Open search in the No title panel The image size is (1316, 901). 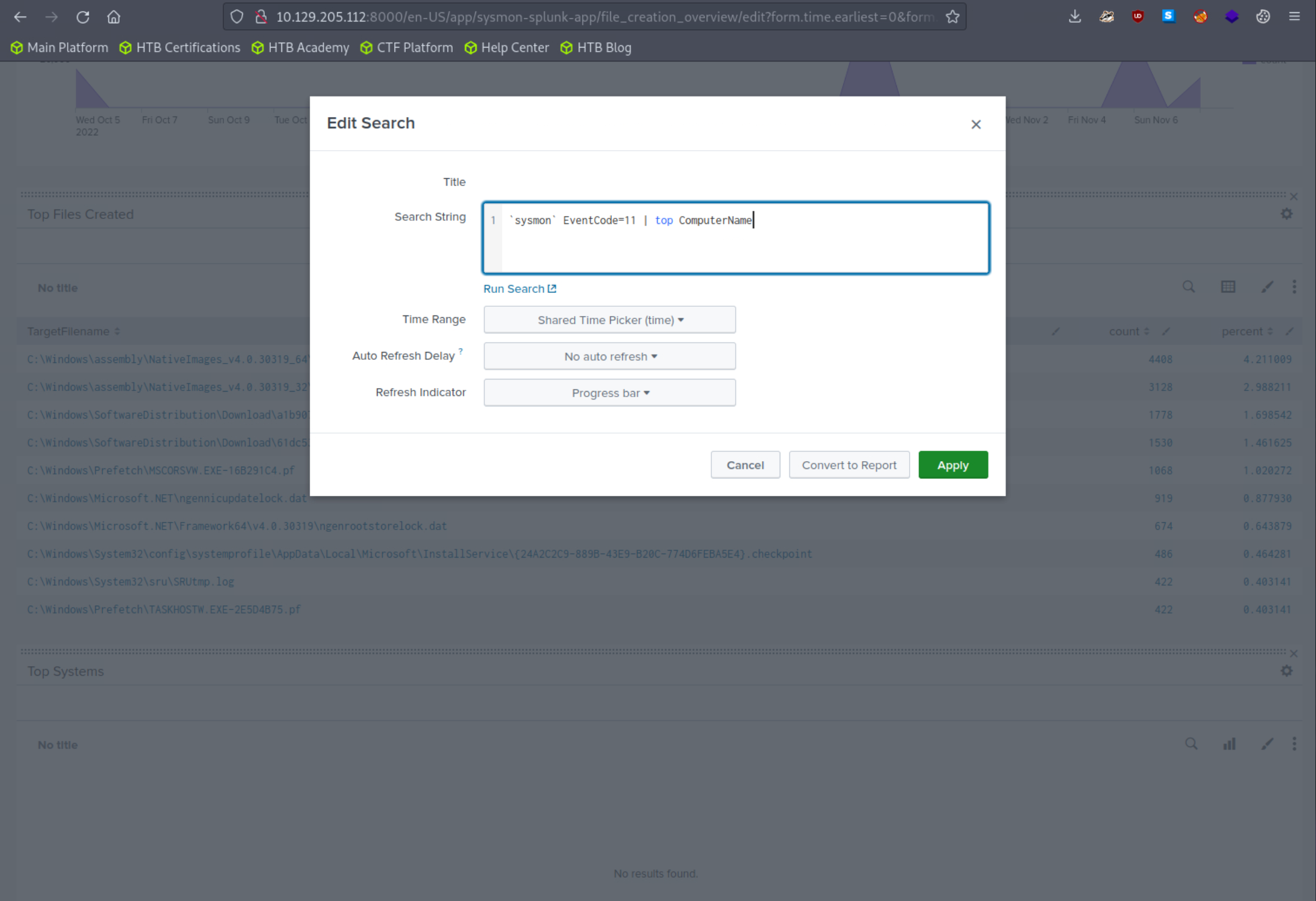coord(1188,286)
